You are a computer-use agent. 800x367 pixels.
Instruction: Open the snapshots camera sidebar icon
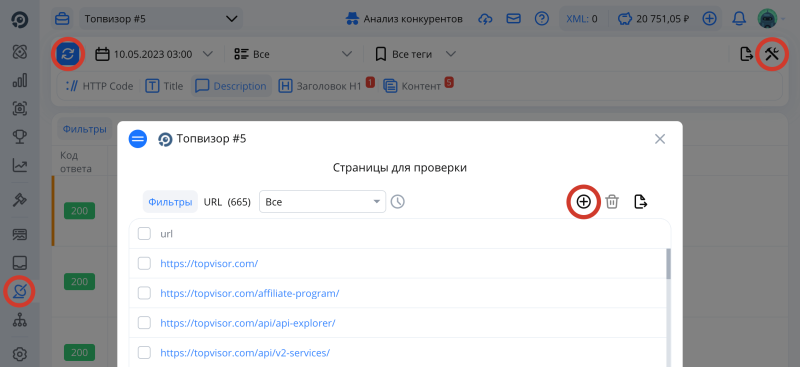19,108
